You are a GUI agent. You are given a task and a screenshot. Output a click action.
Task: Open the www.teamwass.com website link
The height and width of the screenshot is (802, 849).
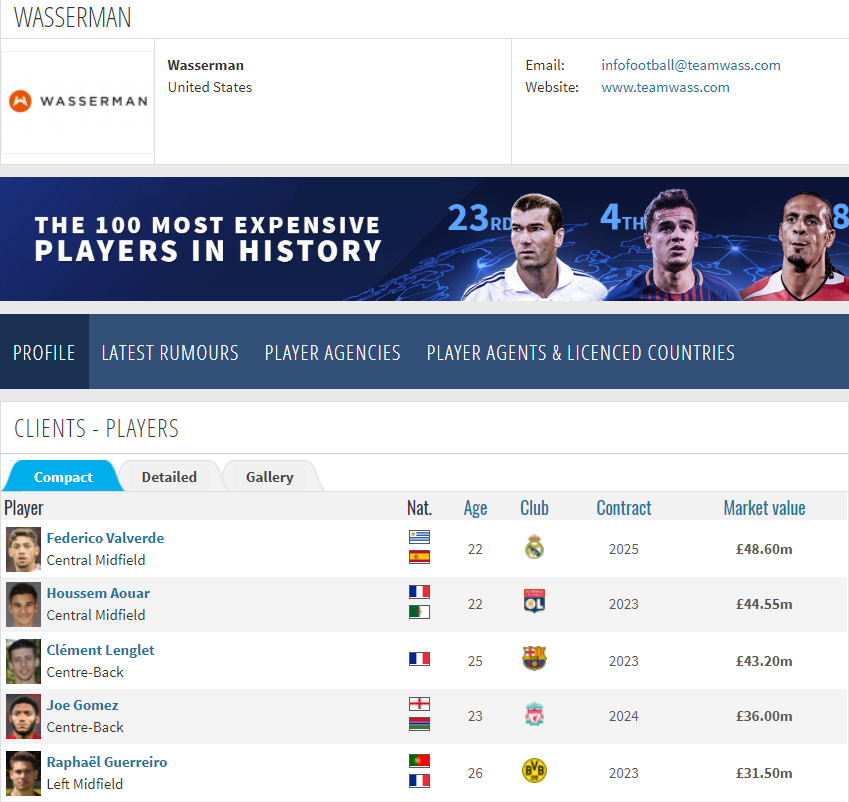point(665,87)
